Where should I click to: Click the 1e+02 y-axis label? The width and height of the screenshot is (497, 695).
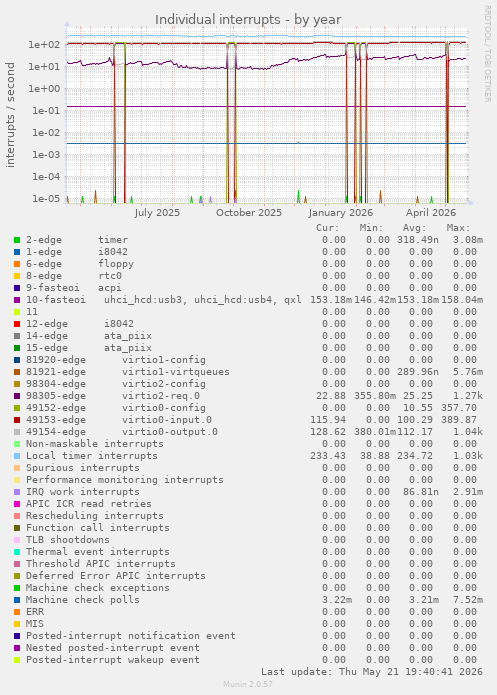tap(44, 44)
